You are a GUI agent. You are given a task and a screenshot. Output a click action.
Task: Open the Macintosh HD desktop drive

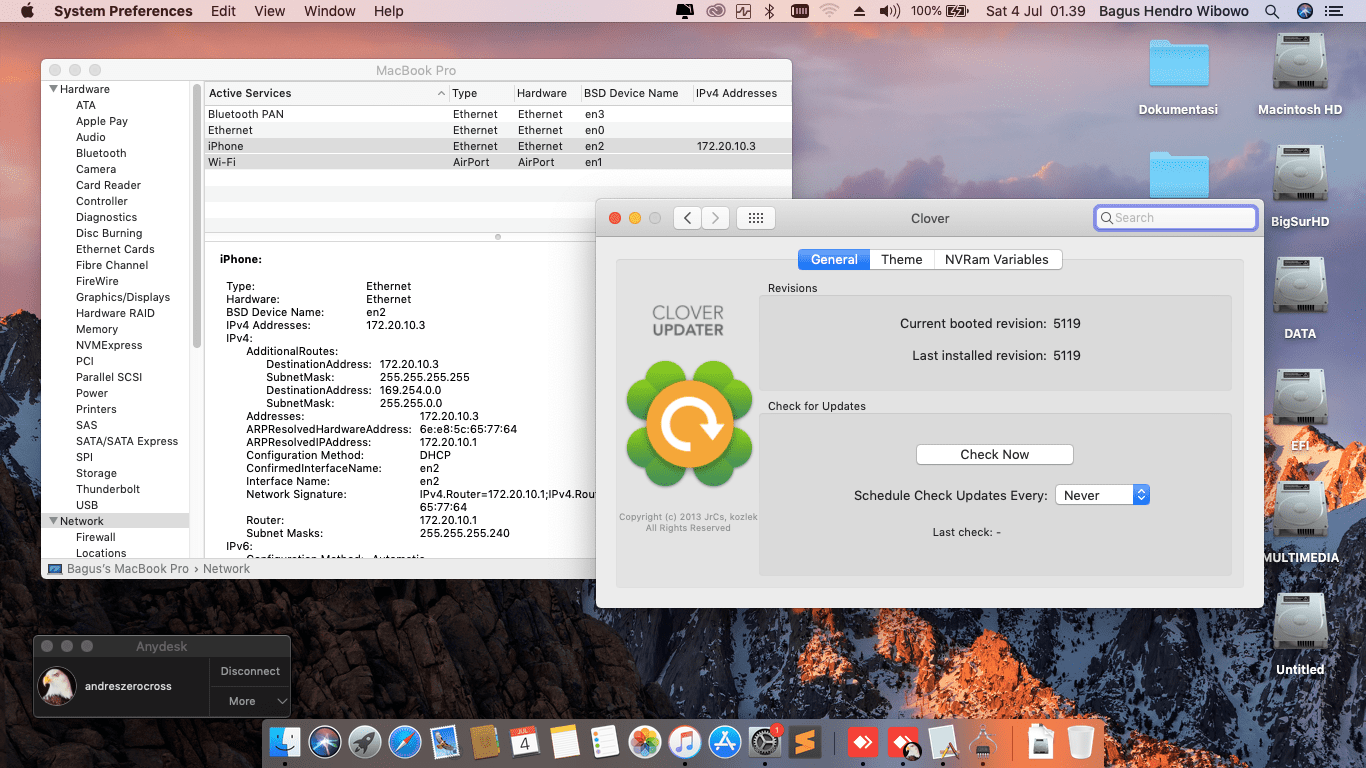click(1300, 73)
